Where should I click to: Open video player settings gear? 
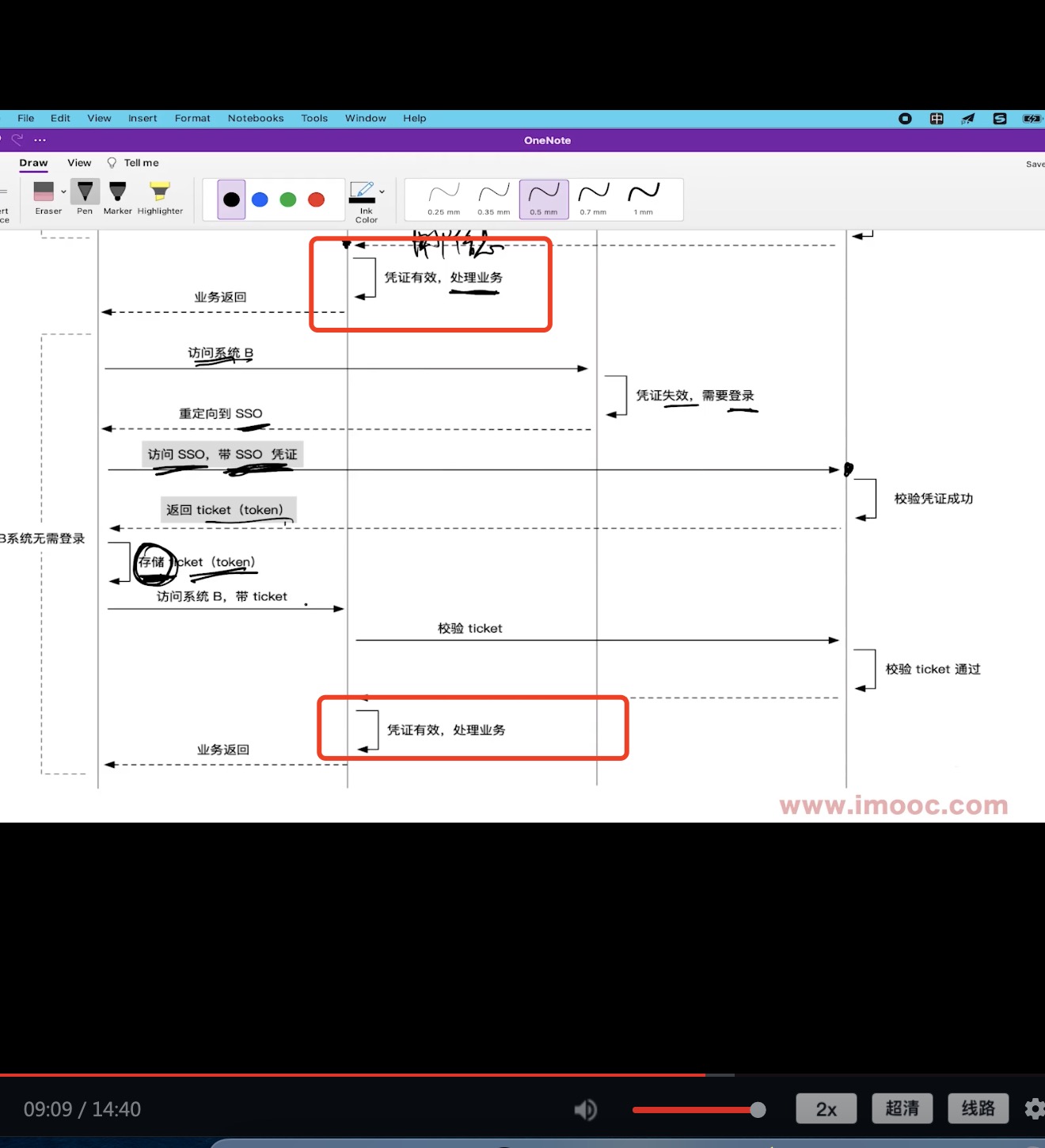[1035, 1108]
